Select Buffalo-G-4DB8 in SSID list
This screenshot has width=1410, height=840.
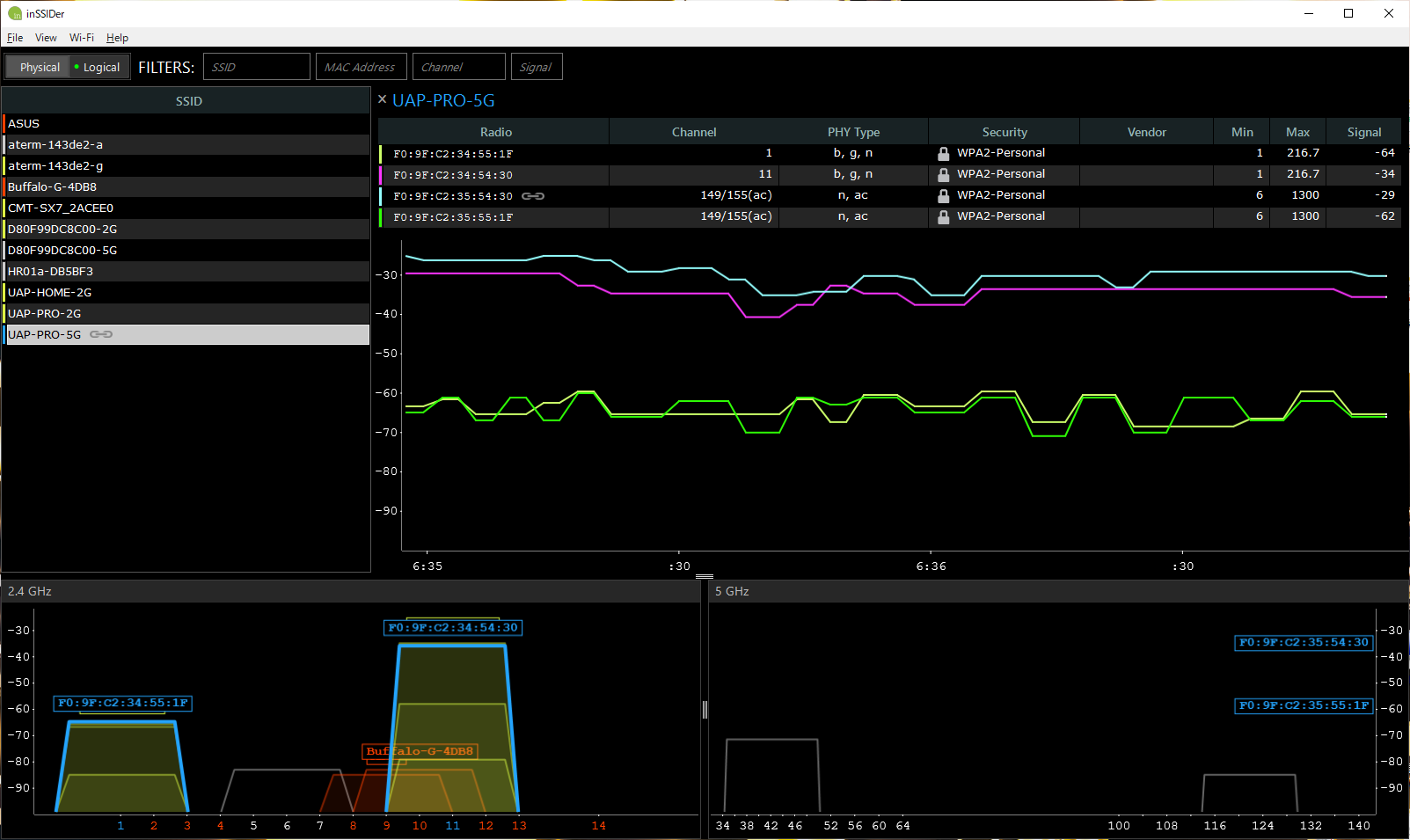point(186,187)
